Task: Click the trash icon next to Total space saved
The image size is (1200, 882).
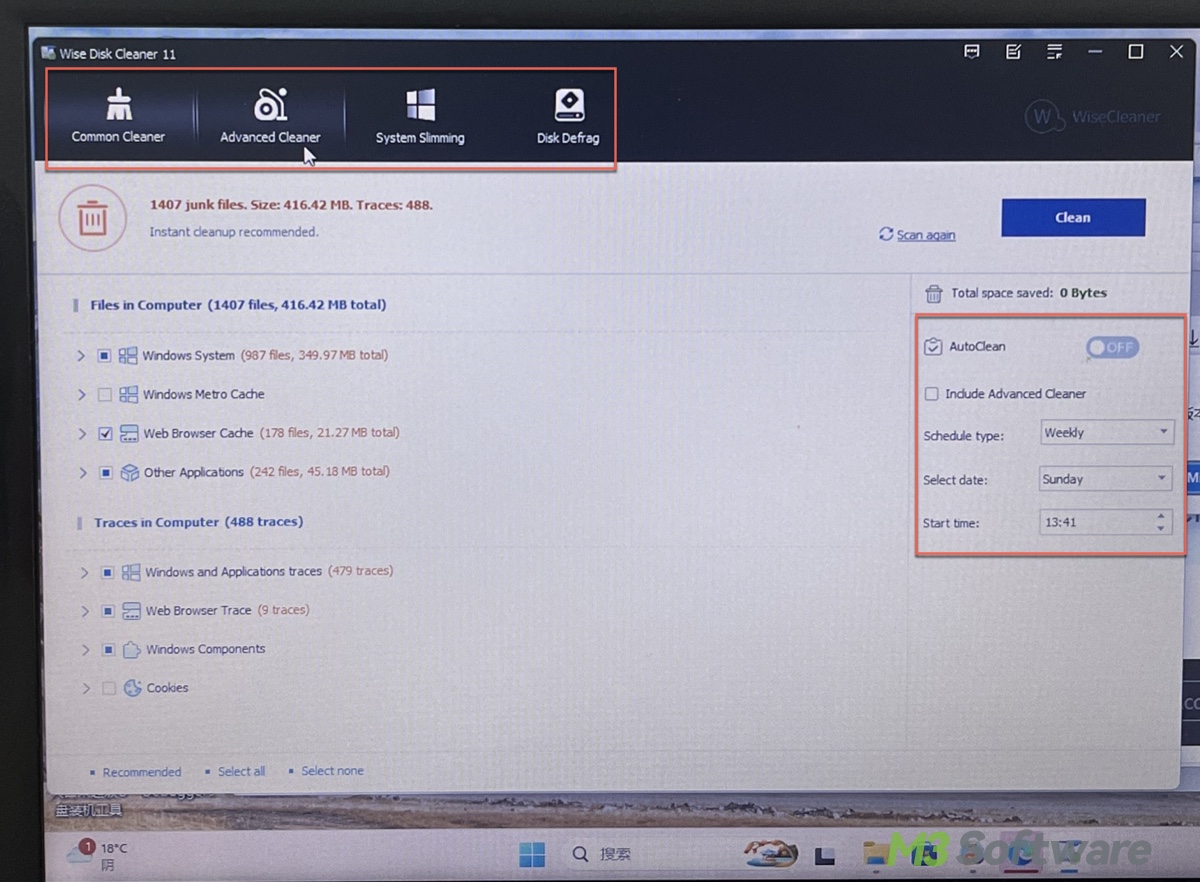Action: click(x=933, y=293)
